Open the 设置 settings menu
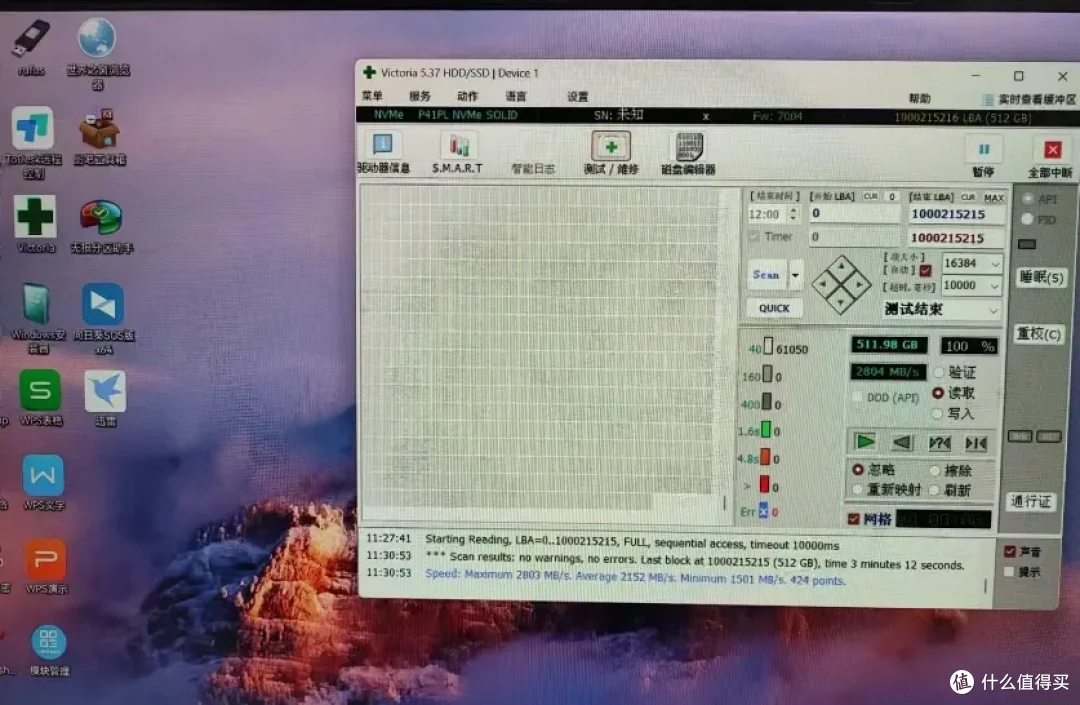Viewport: 1080px width, 705px height. point(578,97)
